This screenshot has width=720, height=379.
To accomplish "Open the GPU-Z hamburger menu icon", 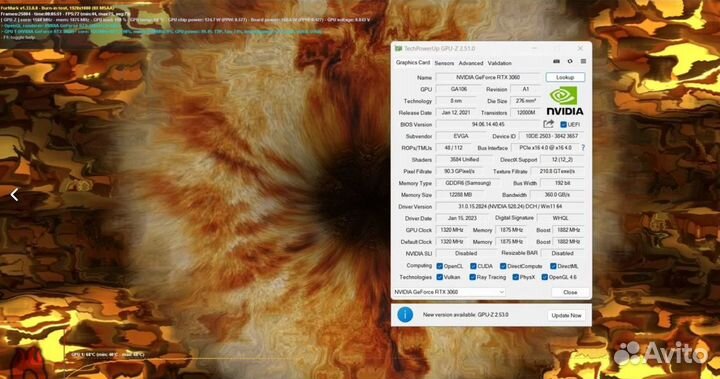I will (x=583, y=62).
